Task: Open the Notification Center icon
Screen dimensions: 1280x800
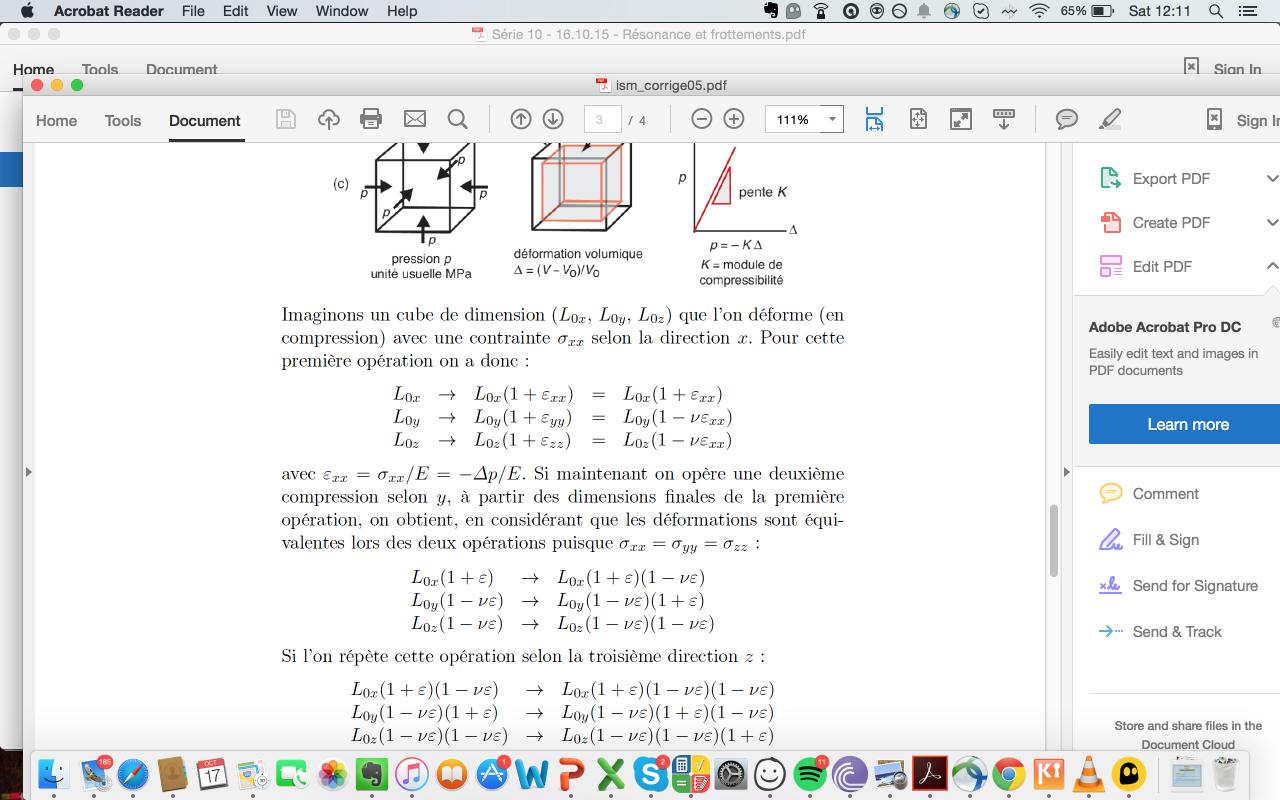Action: tap(1247, 11)
